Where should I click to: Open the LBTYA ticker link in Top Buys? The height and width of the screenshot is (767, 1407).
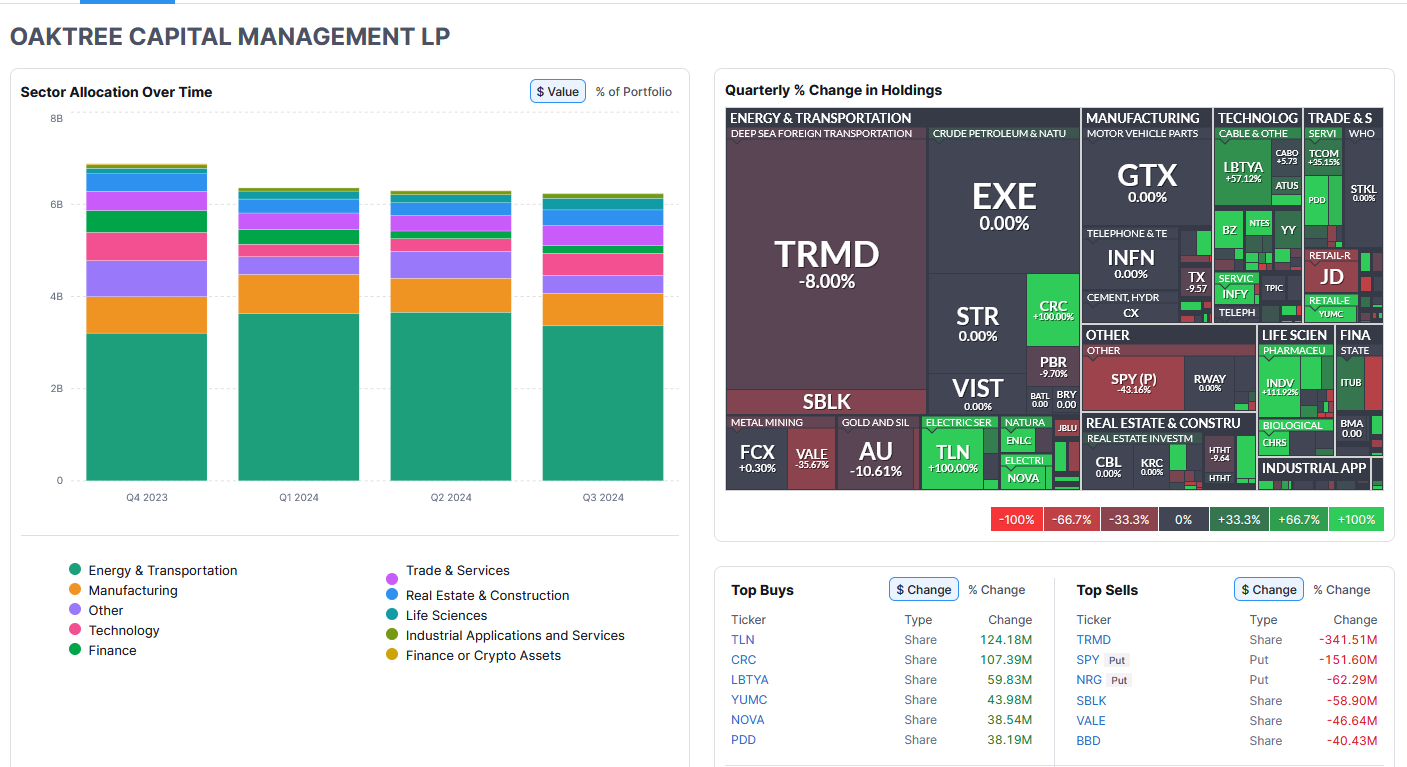[x=750, y=680]
